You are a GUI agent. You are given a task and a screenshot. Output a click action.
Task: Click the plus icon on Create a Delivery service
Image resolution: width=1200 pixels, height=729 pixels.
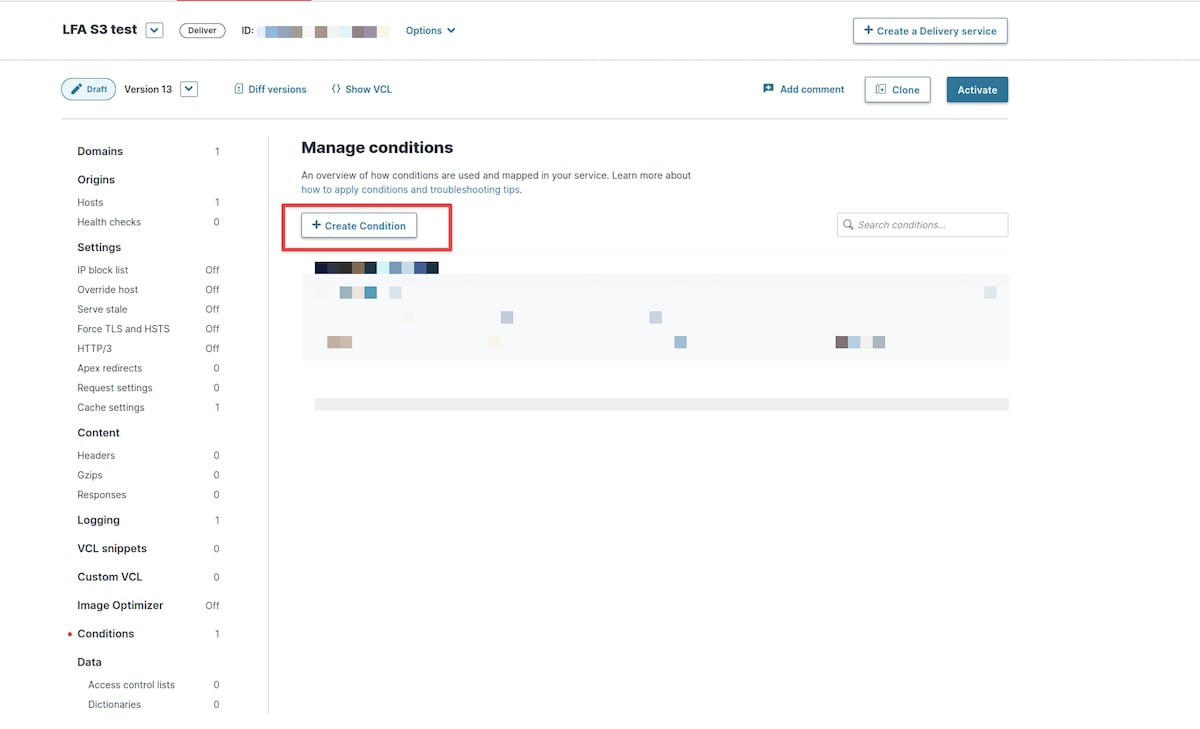click(x=868, y=30)
